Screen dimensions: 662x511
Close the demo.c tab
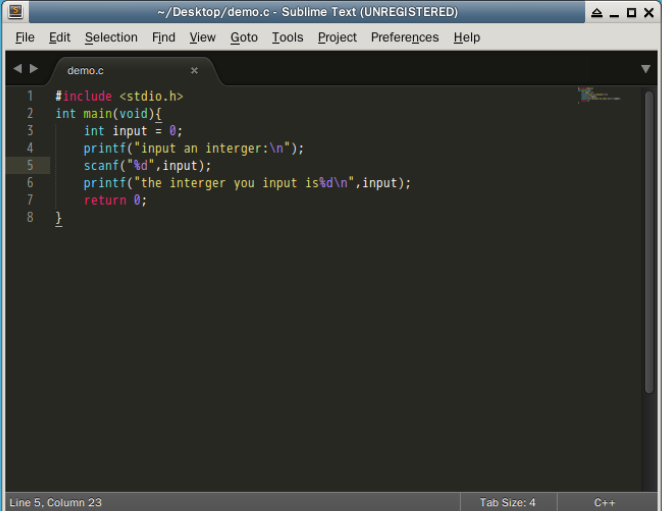(194, 71)
